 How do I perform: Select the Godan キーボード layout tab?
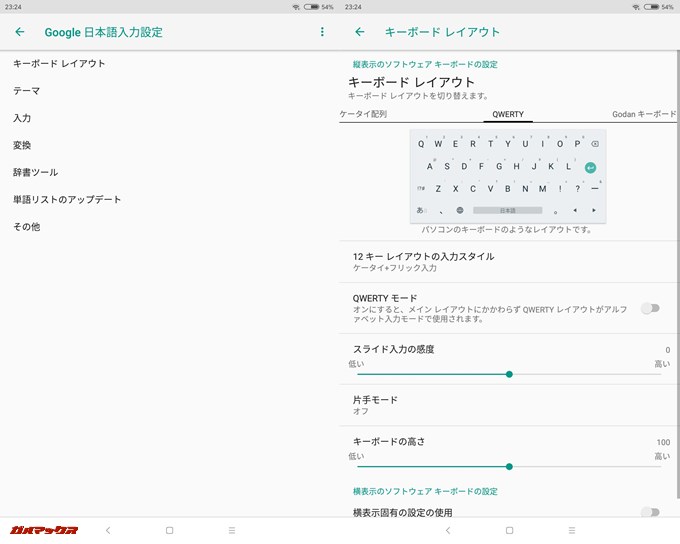coord(644,114)
